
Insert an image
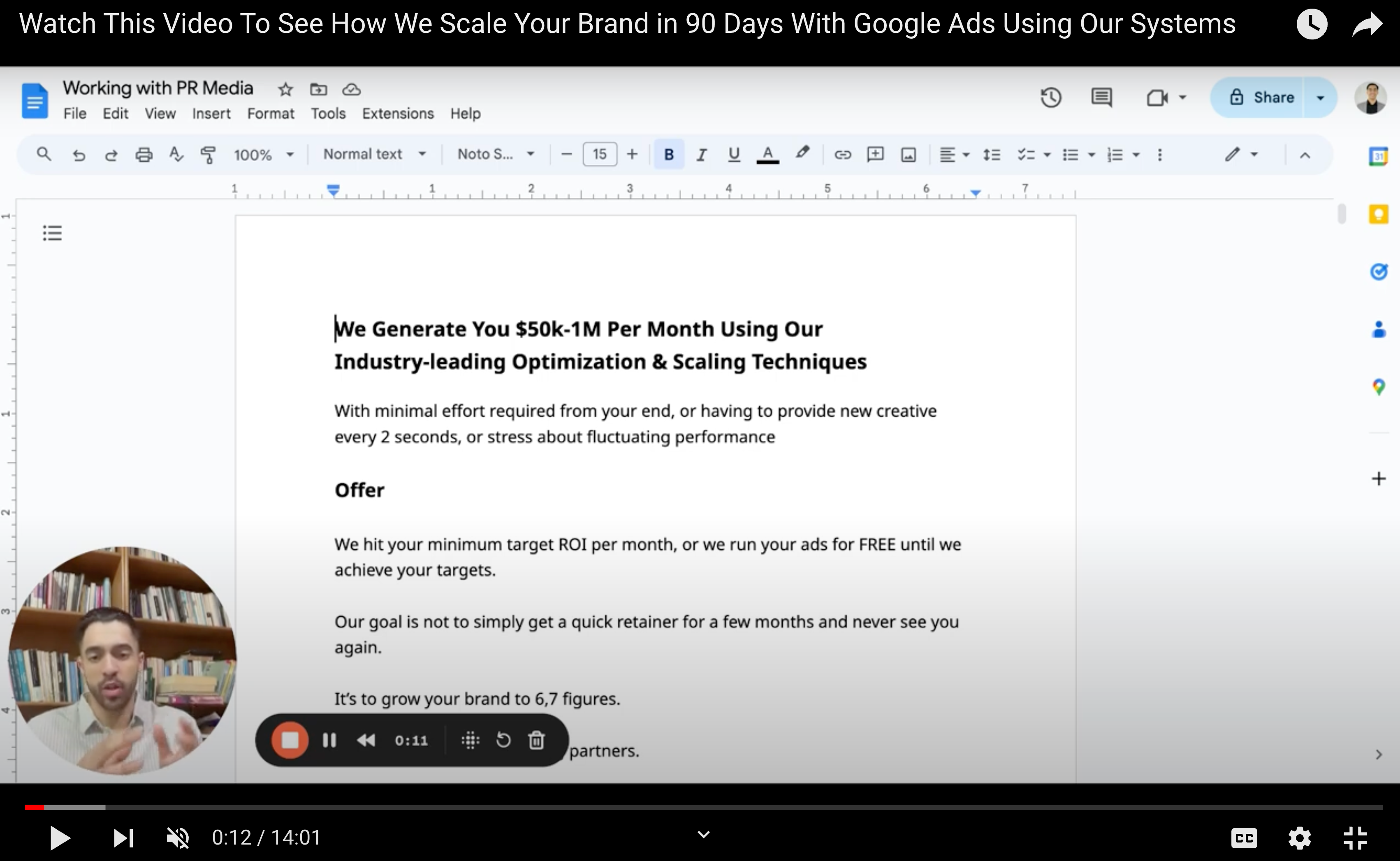pyautogui.click(x=908, y=154)
